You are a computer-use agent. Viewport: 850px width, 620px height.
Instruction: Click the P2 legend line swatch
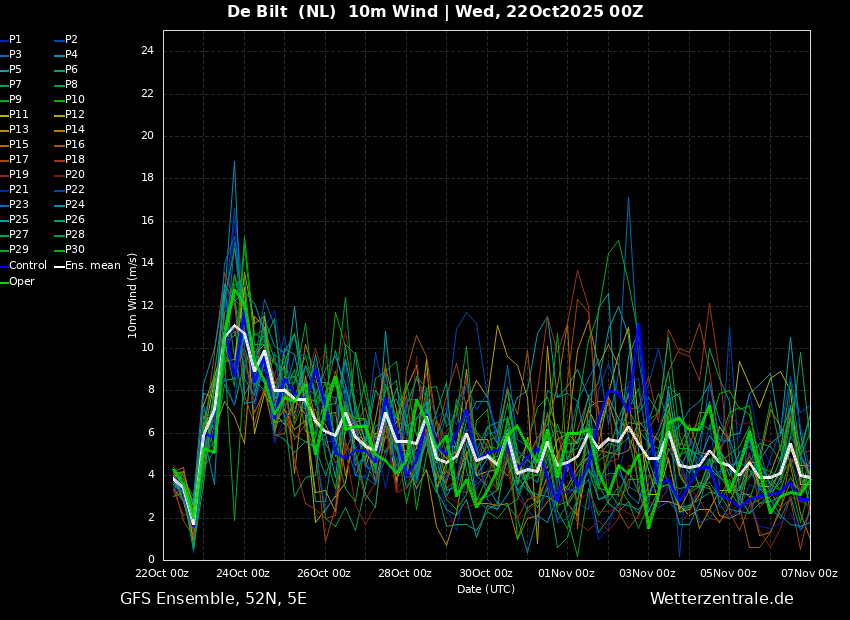pyautogui.click(x=59, y=40)
